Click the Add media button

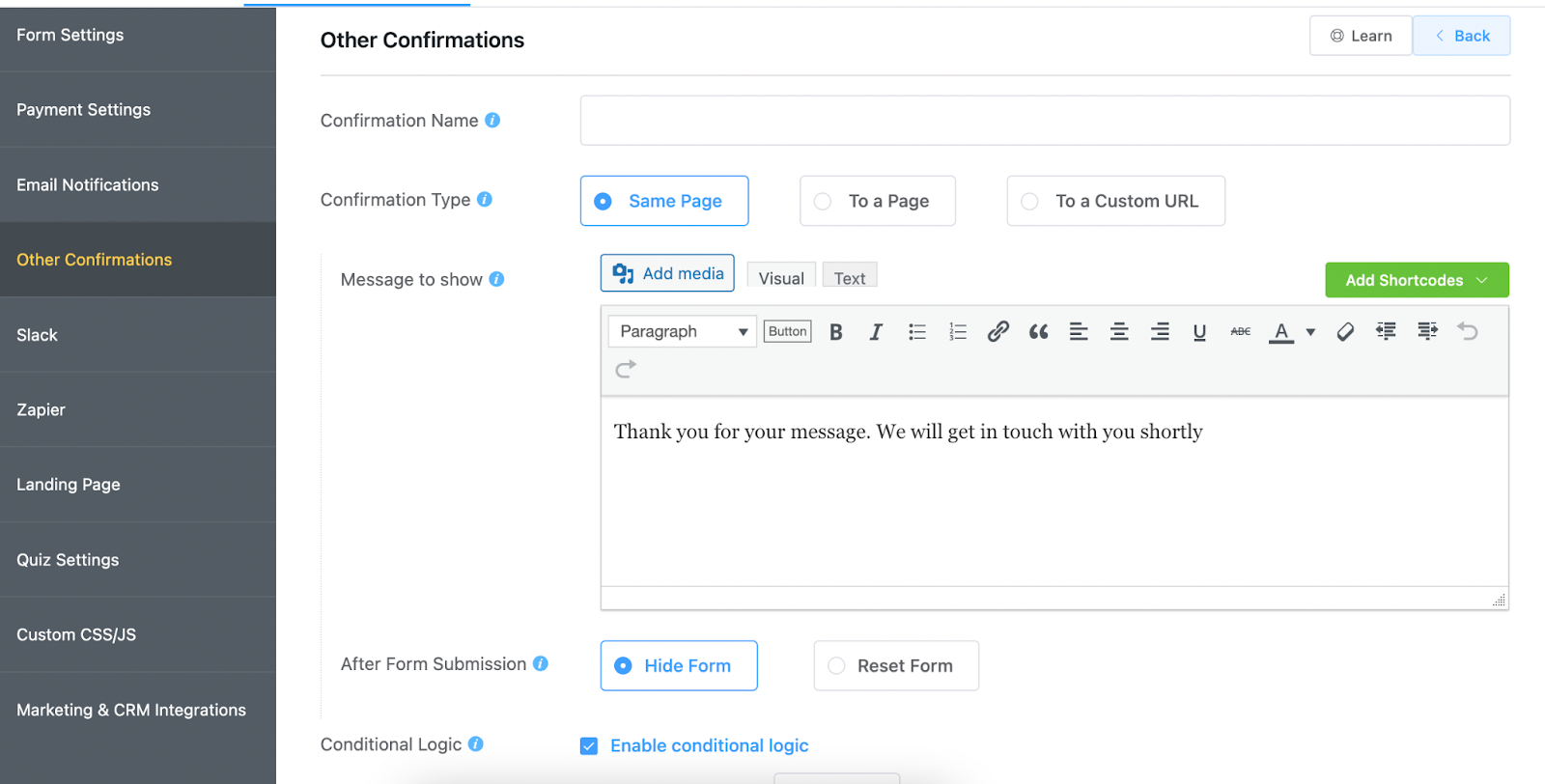pos(667,273)
